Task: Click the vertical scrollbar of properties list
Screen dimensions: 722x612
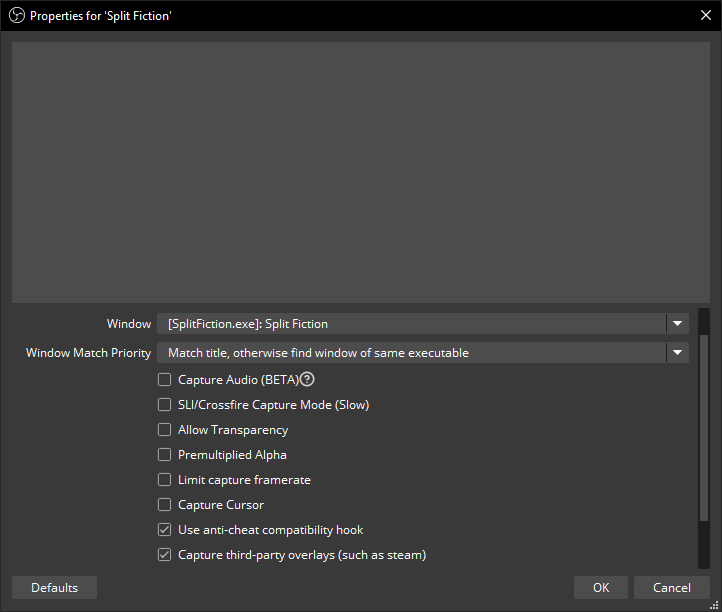Action: click(704, 428)
